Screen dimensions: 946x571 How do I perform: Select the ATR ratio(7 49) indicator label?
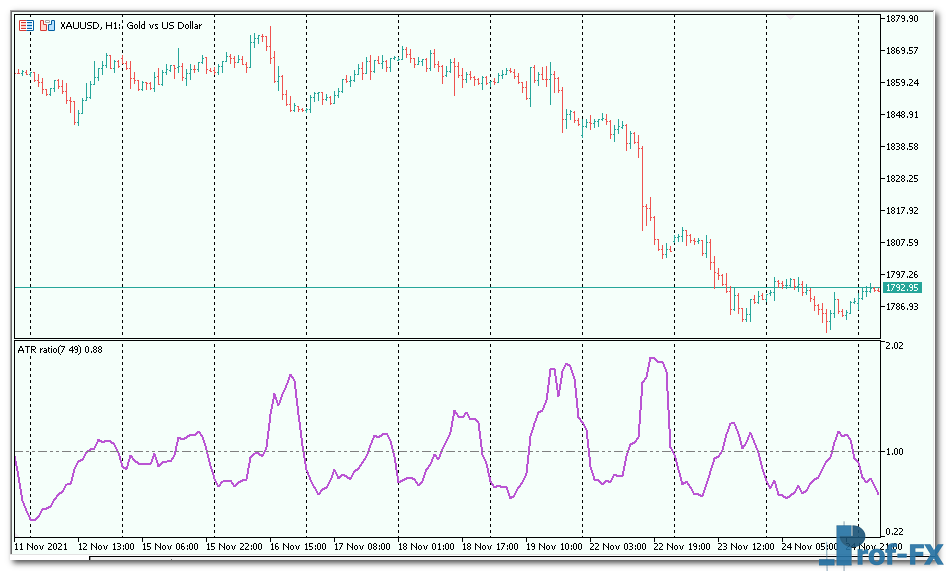coord(59,349)
